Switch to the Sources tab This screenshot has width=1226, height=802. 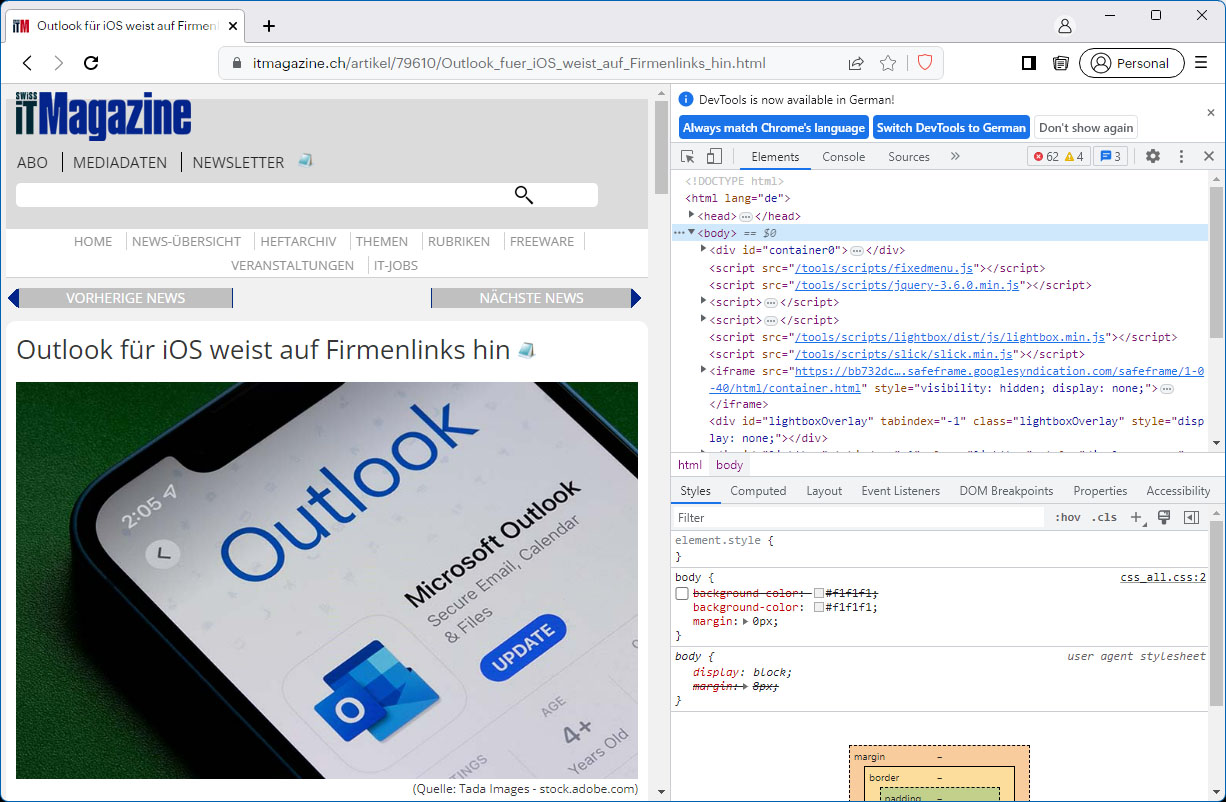(909, 157)
